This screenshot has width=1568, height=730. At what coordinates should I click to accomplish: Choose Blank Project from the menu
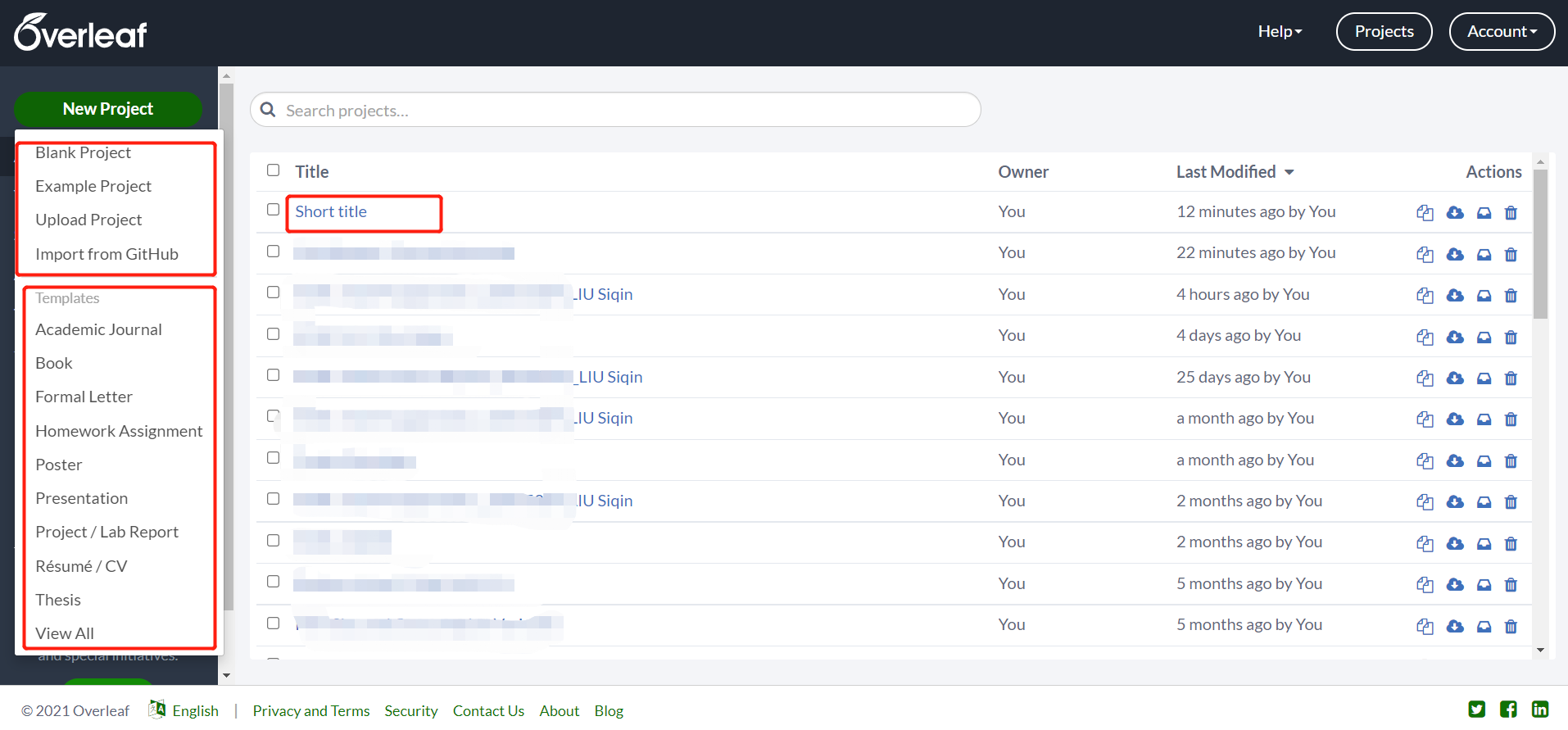tap(83, 153)
